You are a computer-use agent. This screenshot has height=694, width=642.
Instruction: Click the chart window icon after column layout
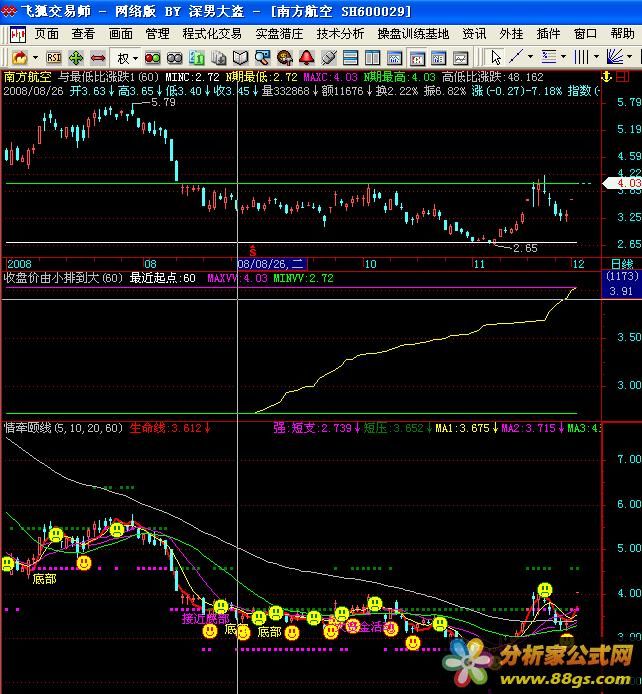pos(394,58)
